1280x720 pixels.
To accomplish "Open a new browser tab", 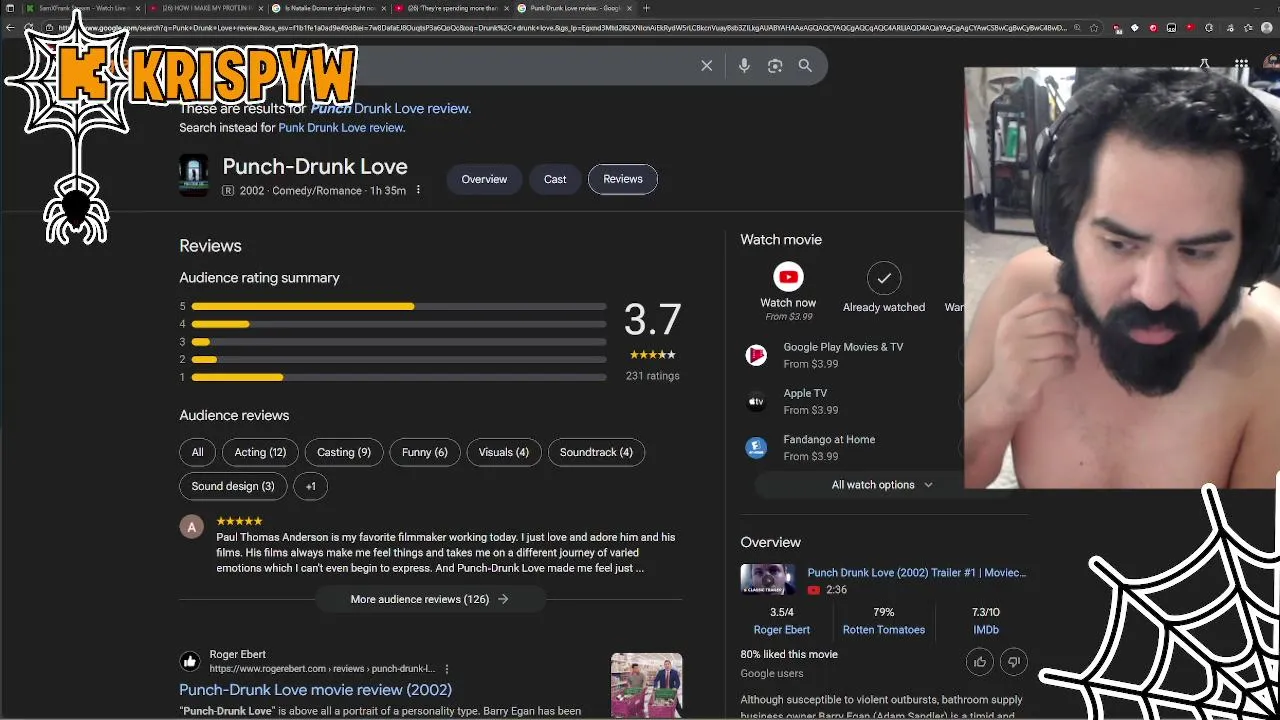I will (646, 8).
